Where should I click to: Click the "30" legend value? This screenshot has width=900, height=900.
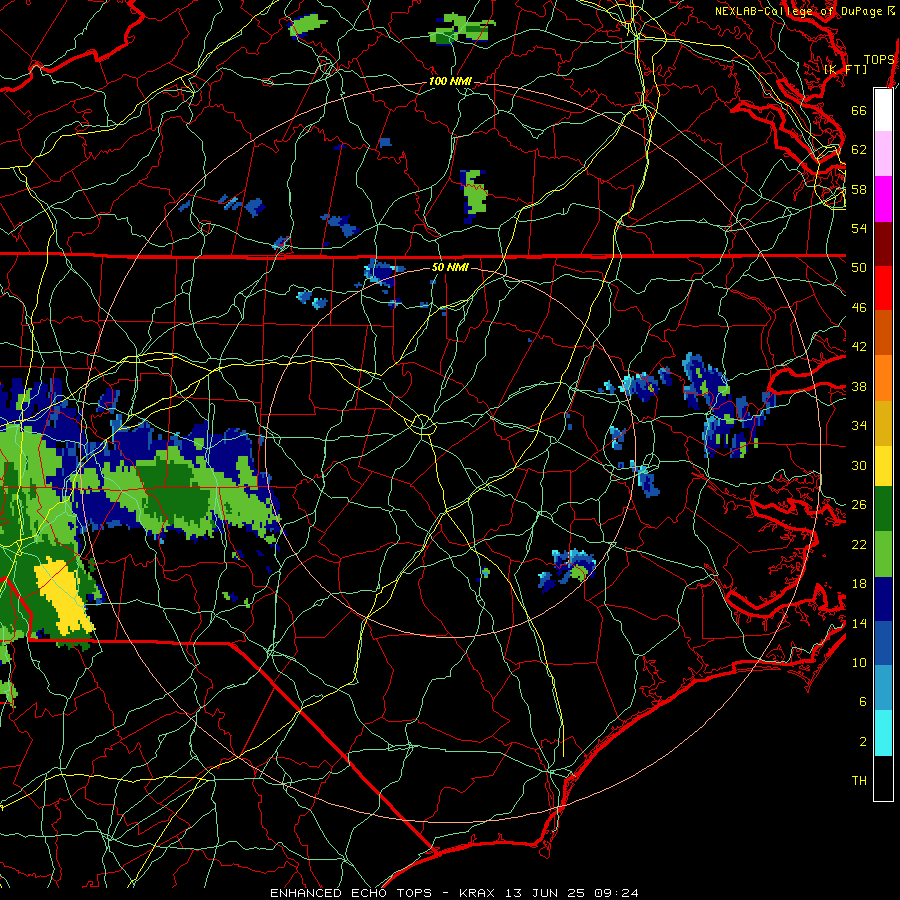pos(859,465)
